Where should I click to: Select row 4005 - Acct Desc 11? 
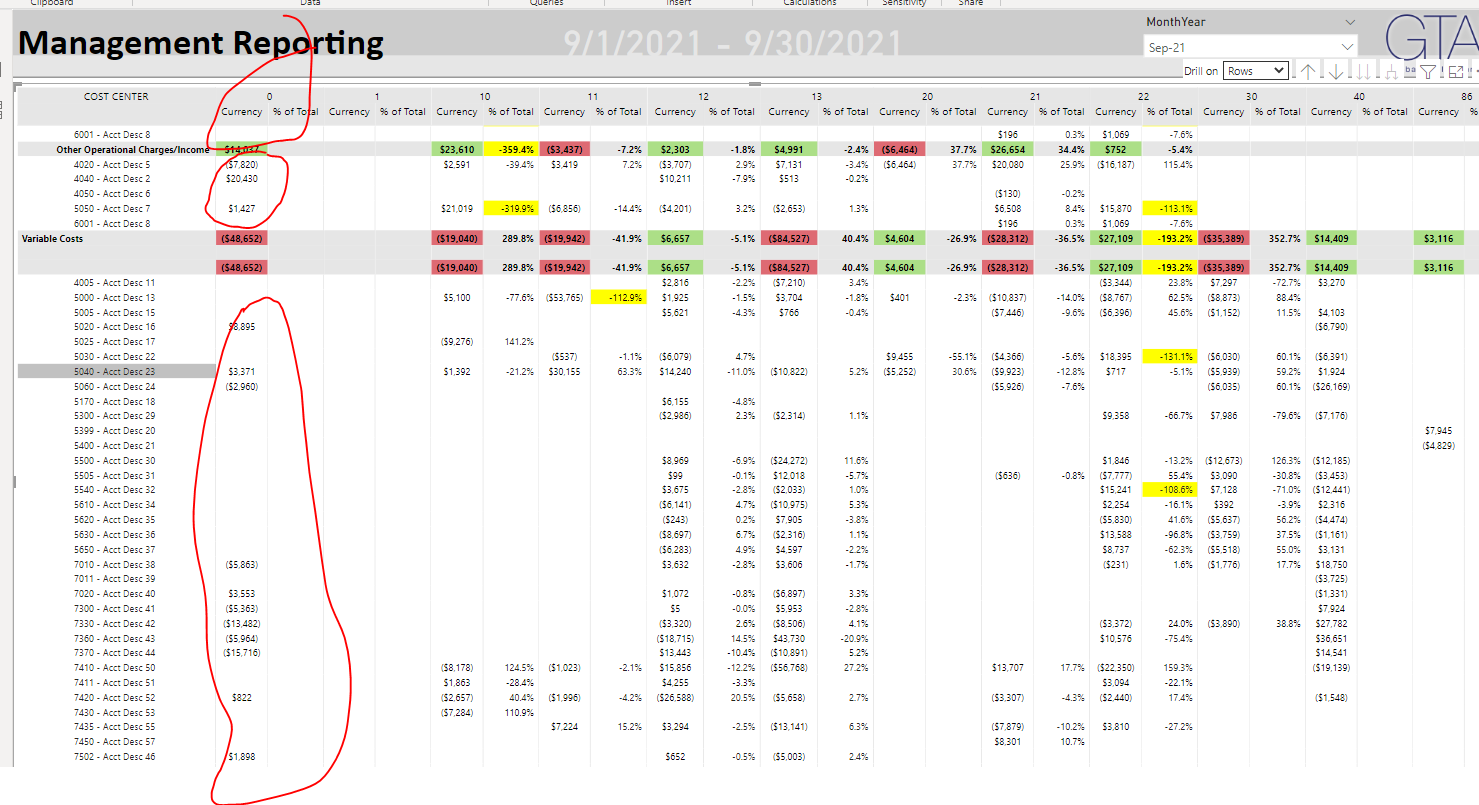(x=115, y=283)
